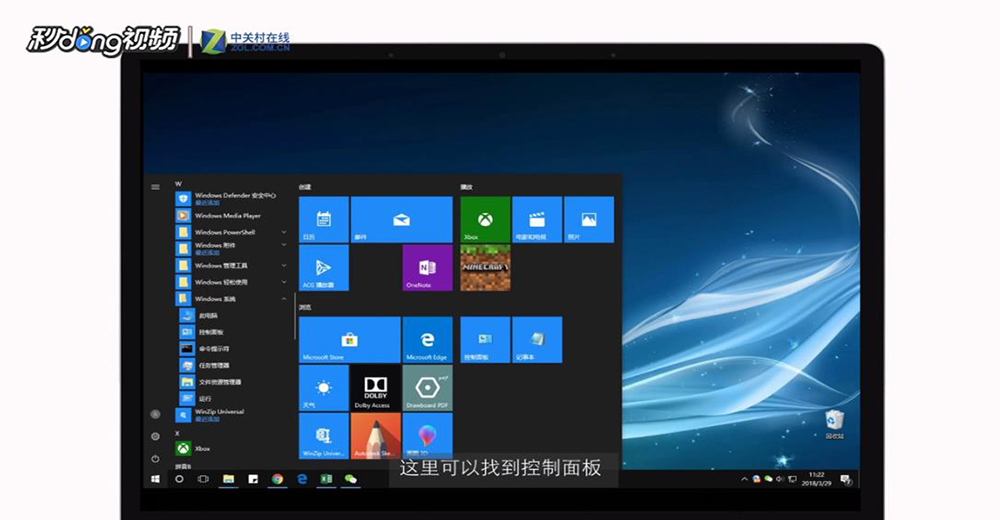Click the 播放 tile group title
Screen dimensions: 1000x520
[467, 187]
